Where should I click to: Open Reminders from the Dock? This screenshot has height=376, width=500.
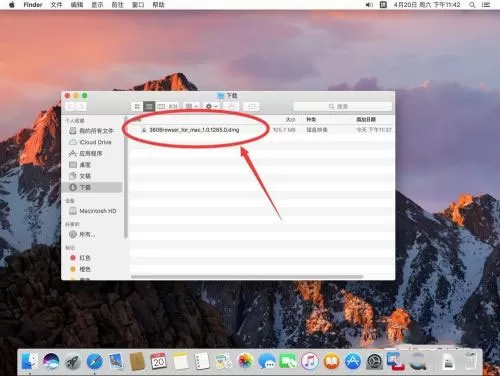coord(202,361)
